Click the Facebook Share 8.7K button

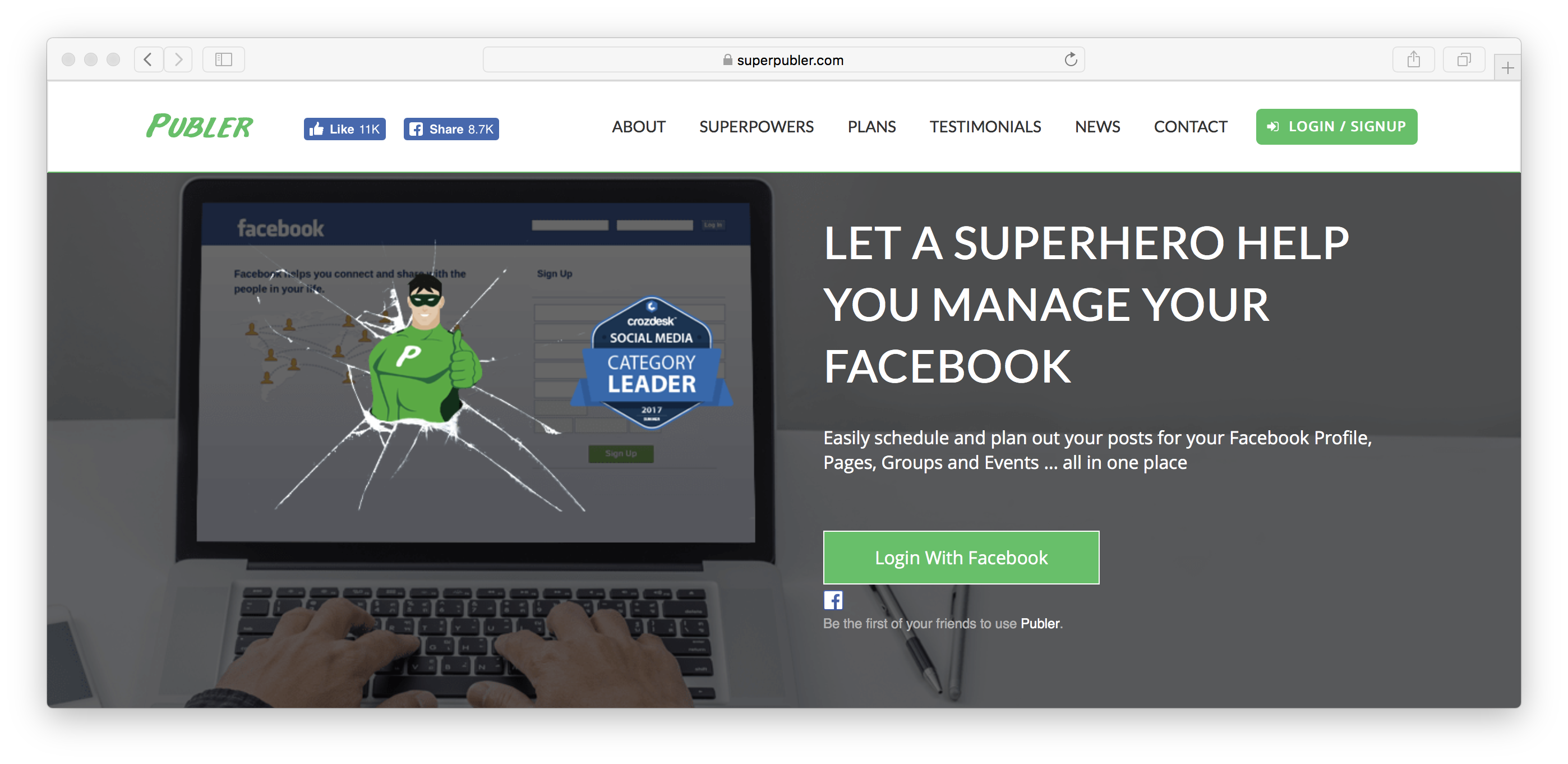pos(451,129)
